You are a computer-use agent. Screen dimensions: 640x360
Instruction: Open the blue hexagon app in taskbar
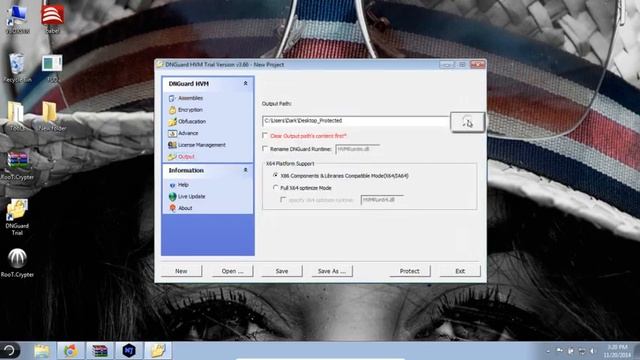point(129,351)
